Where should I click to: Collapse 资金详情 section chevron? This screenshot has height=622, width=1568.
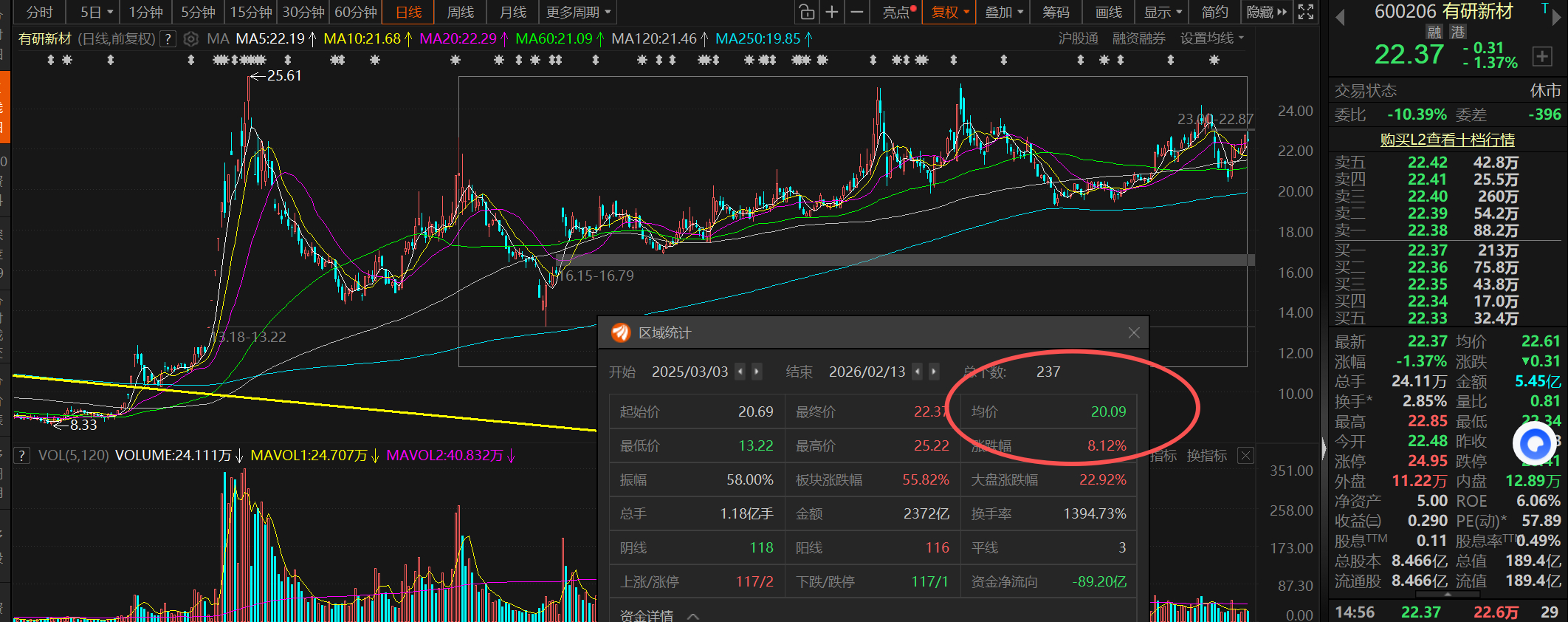tap(693, 615)
